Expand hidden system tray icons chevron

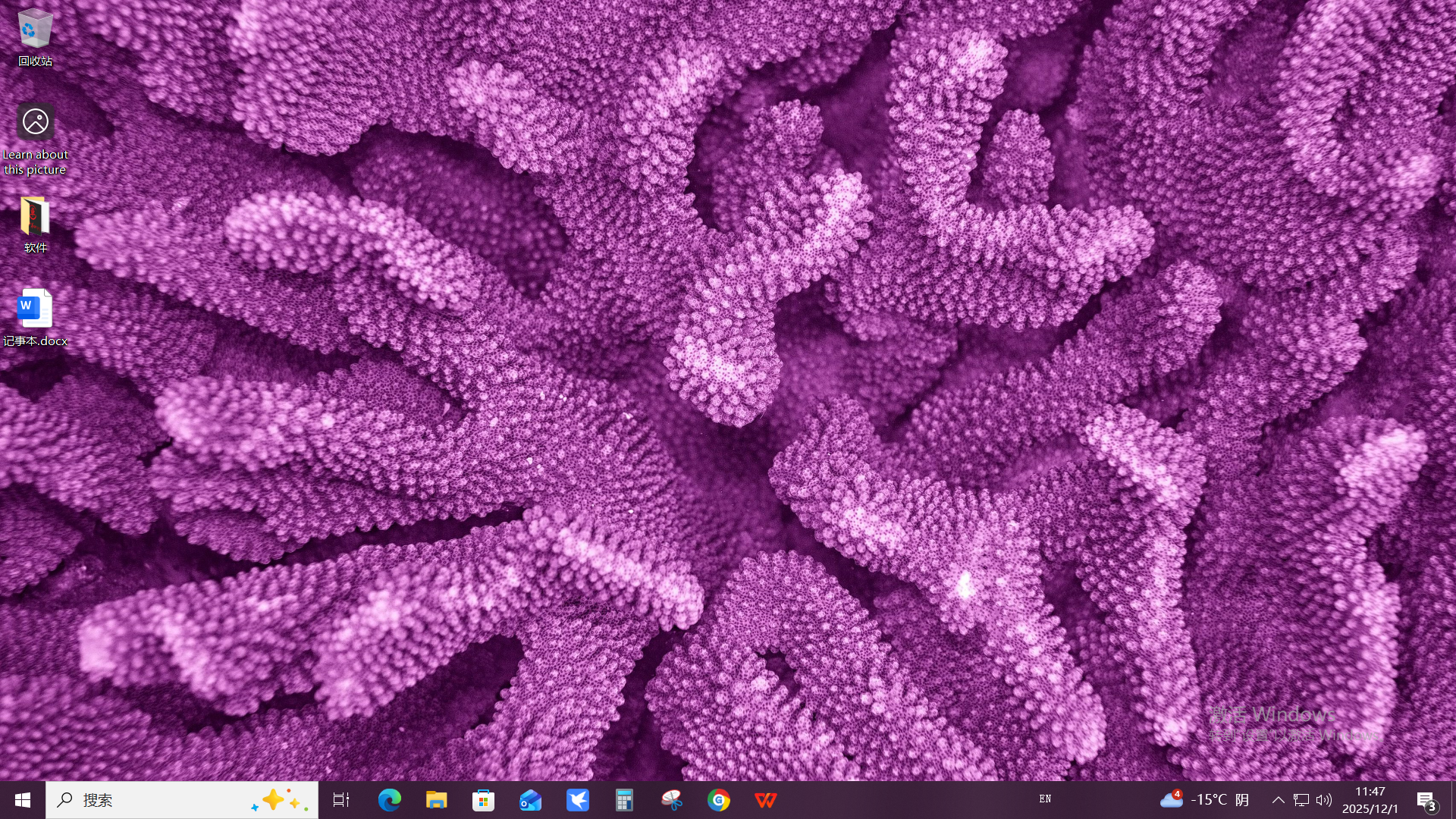click(x=1278, y=800)
